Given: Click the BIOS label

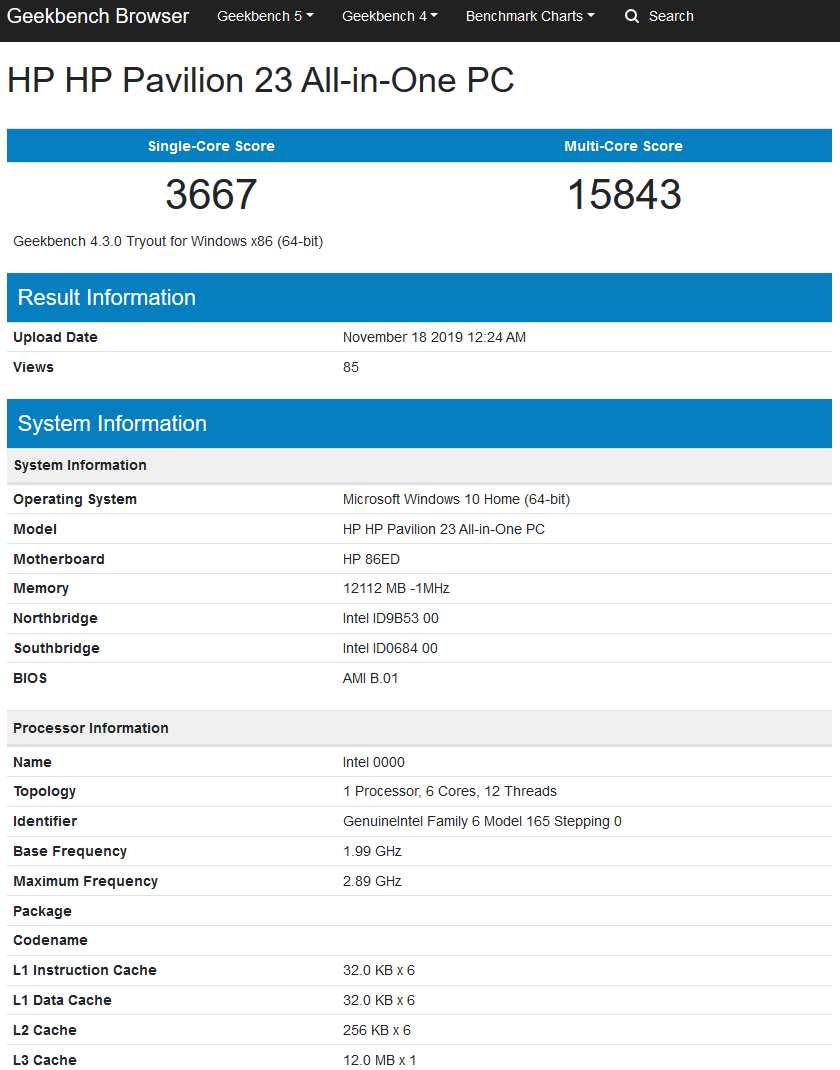Looking at the screenshot, I should click(x=30, y=678).
